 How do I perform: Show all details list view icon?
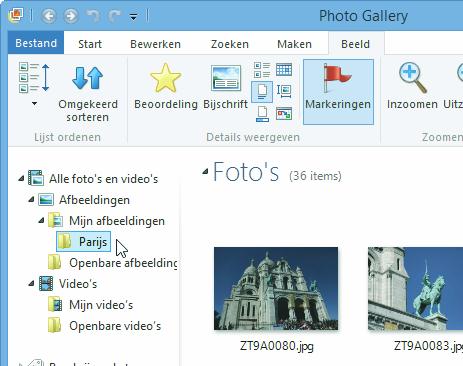pos(262,70)
